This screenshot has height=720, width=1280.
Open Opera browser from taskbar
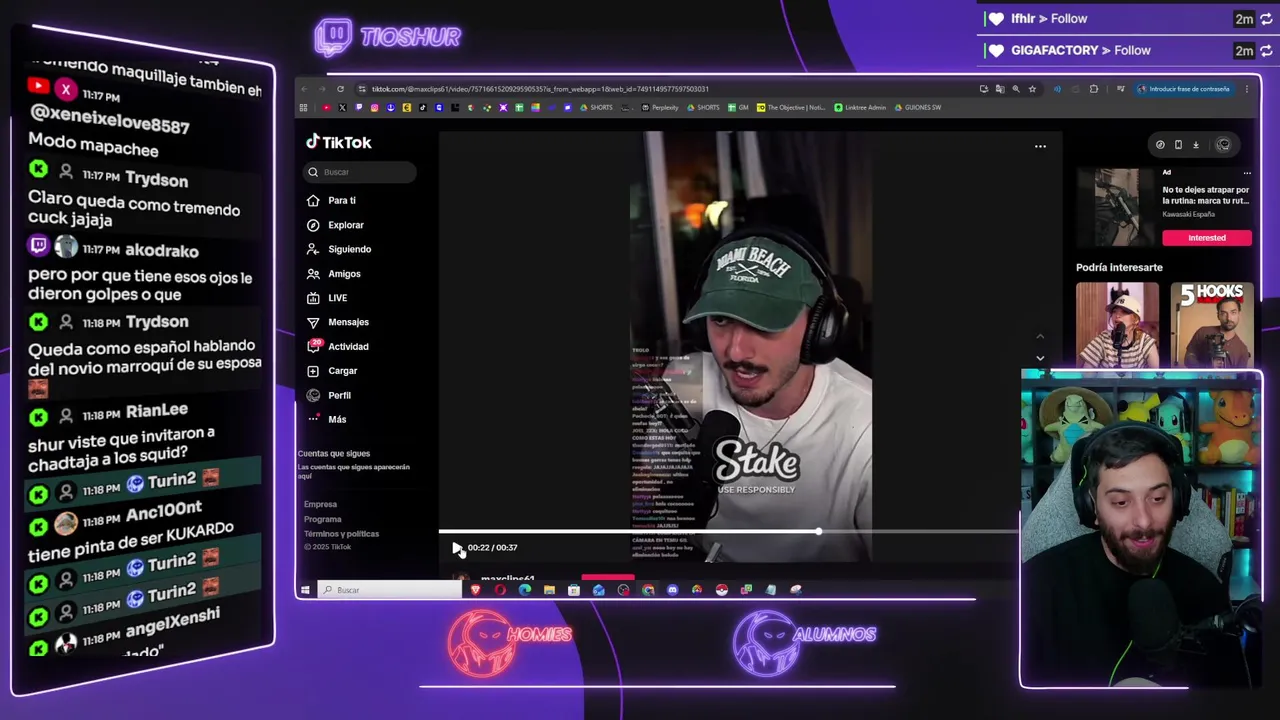click(x=500, y=590)
